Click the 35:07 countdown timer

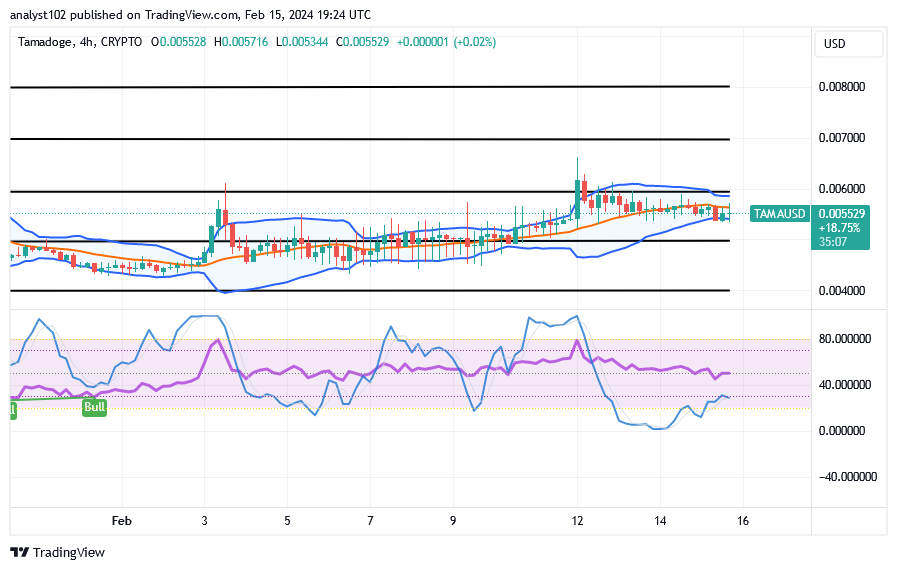[x=833, y=242]
